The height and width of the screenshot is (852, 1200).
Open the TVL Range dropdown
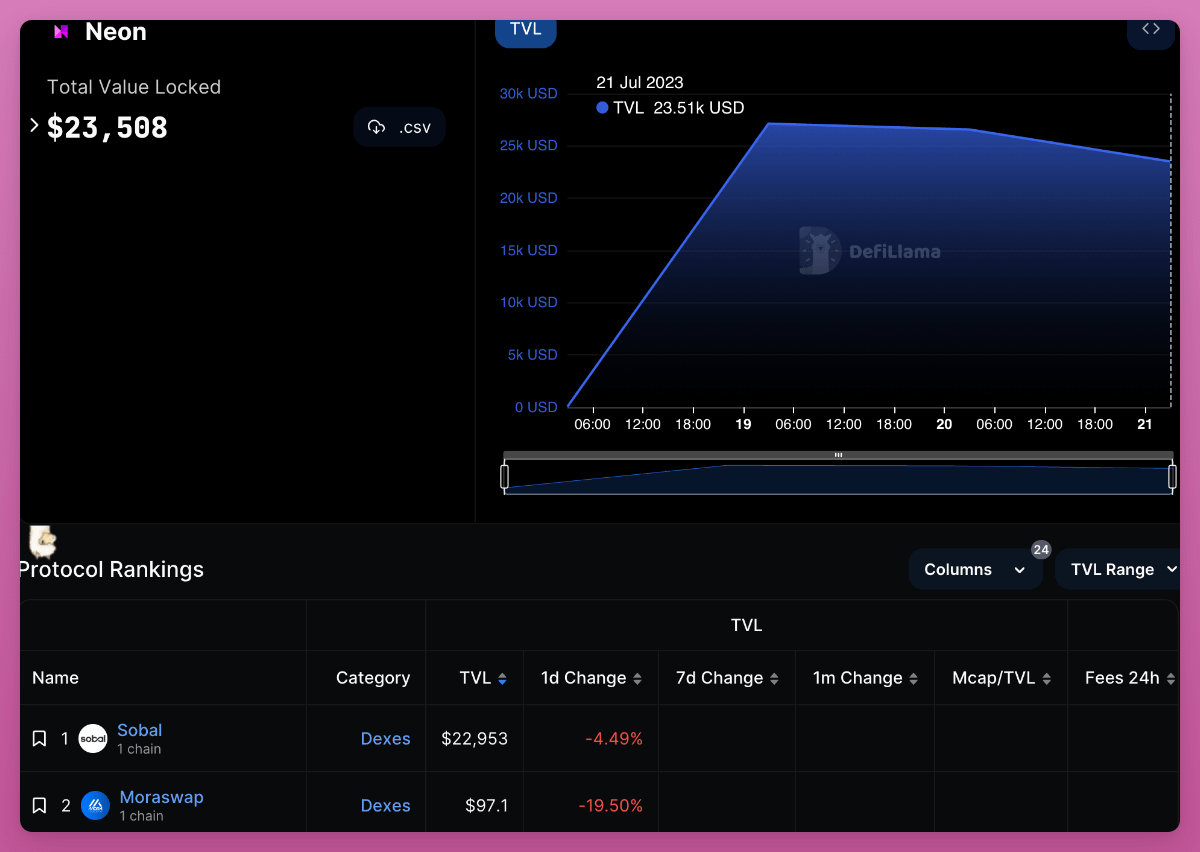tap(1120, 570)
